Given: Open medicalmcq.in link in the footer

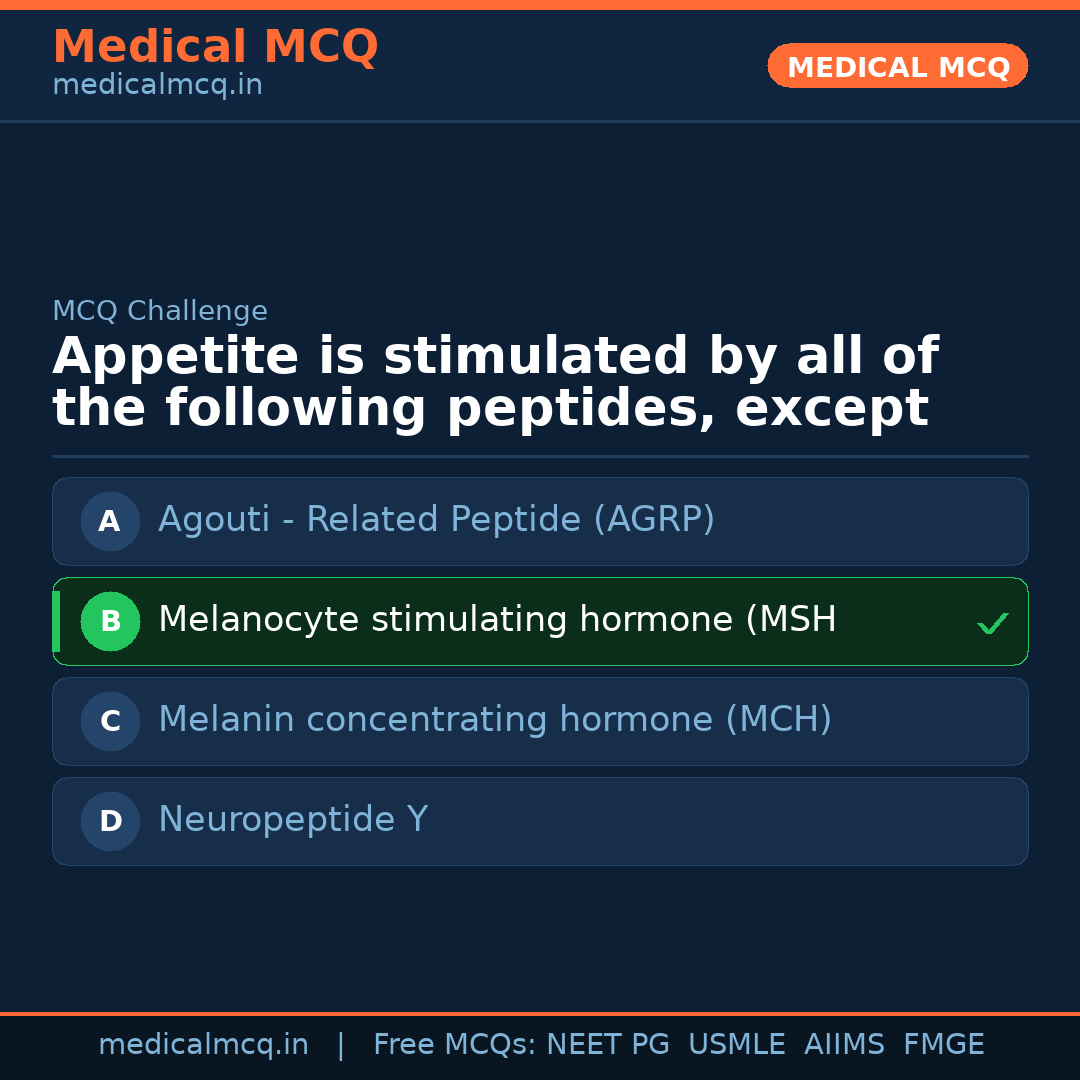Looking at the screenshot, I should point(203,1045).
